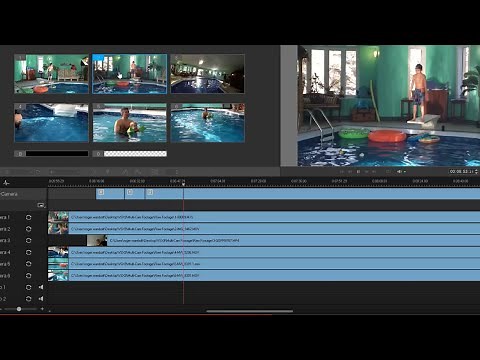
Task: Choose the black blank swatch labeled B
Action: click(51, 154)
